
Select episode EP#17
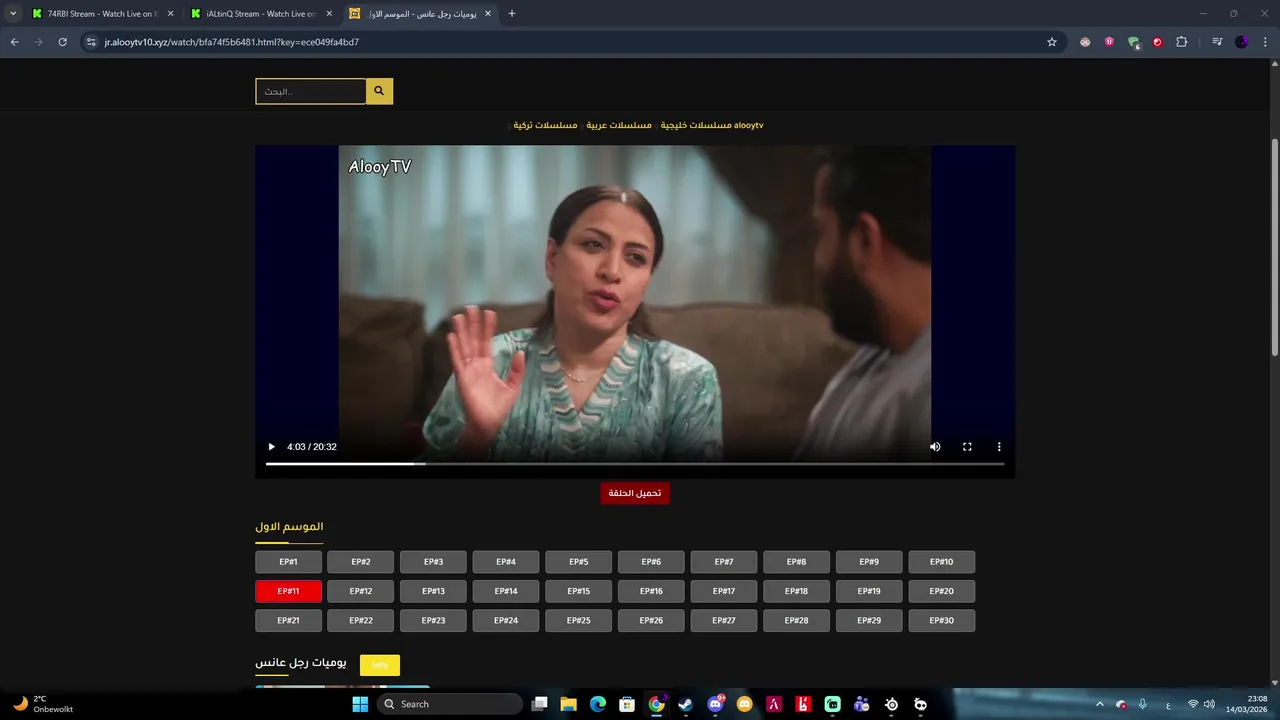pyautogui.click(x=724, y=591)
